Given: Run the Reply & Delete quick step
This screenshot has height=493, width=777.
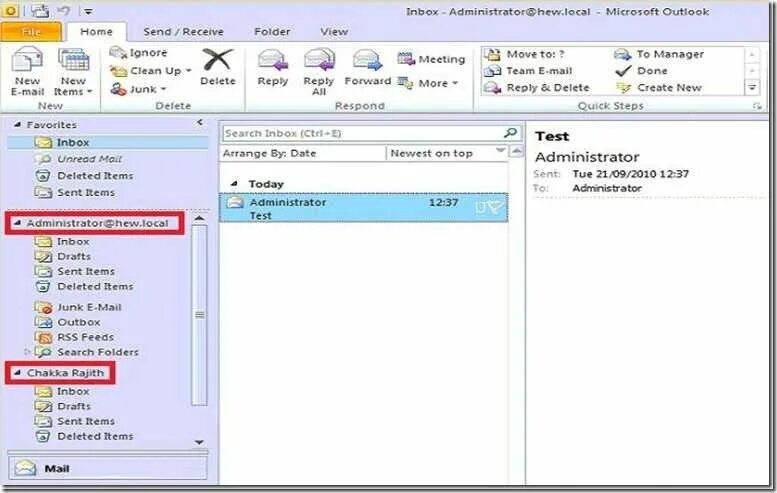Looking at the screenshot, I should 537,88.
